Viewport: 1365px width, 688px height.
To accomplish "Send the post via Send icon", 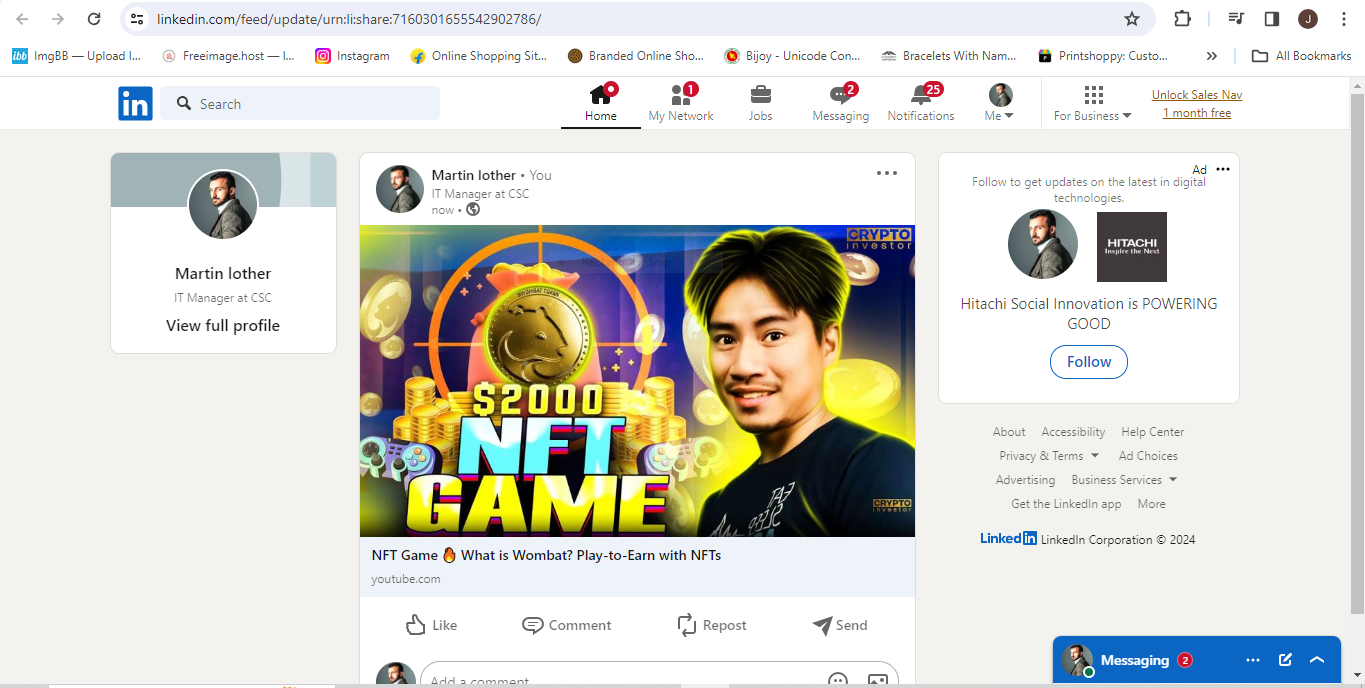I will [x=840, y=625].
